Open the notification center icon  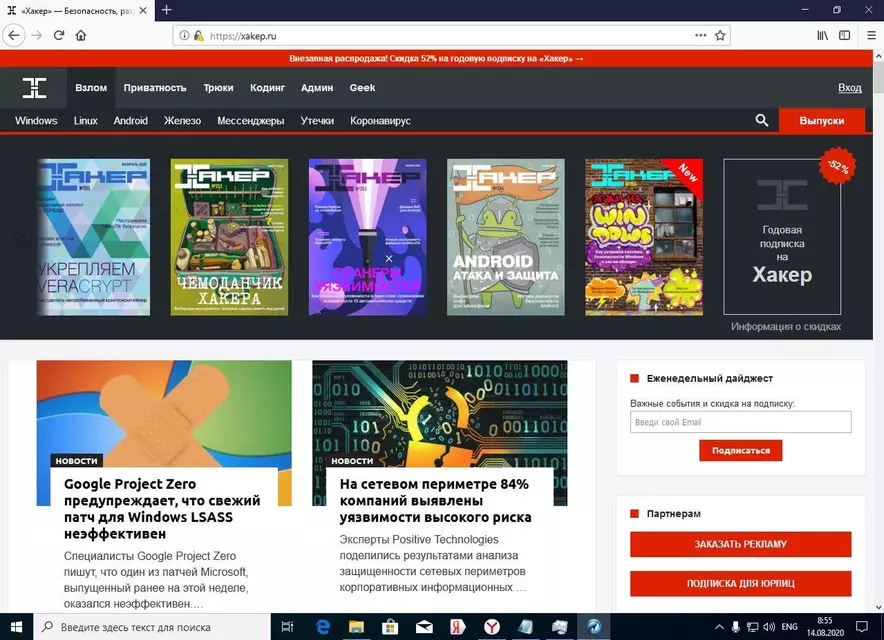point(862,627)
